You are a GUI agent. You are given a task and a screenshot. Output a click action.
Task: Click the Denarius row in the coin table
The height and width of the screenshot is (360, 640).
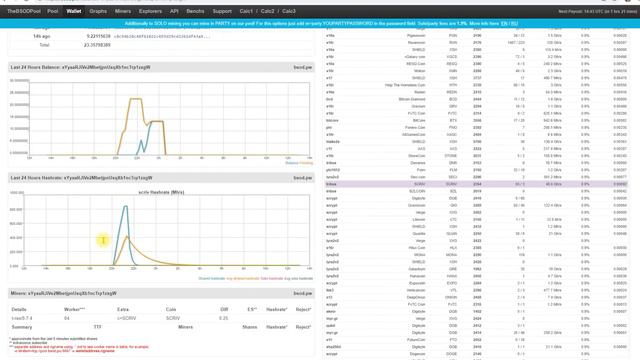coord(476,163)
